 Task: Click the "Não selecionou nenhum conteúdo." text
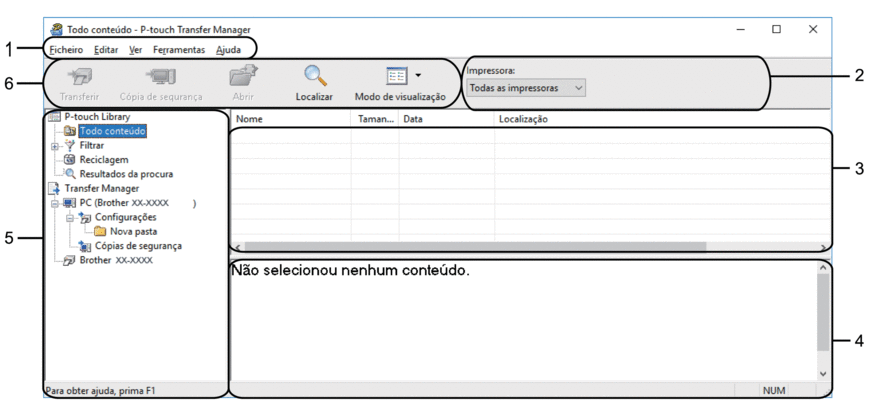351,270
